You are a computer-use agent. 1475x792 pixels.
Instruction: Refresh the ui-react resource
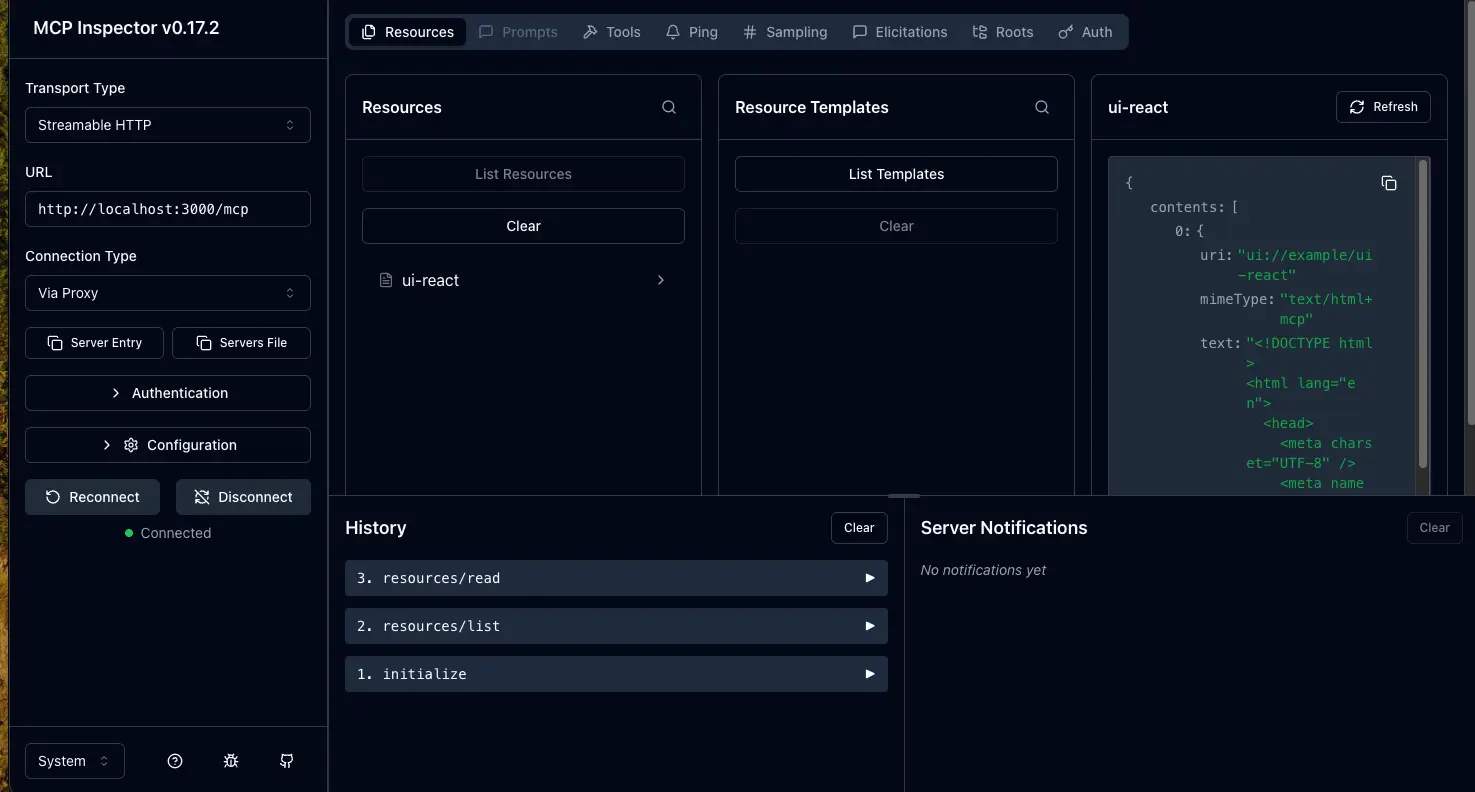1383,107
